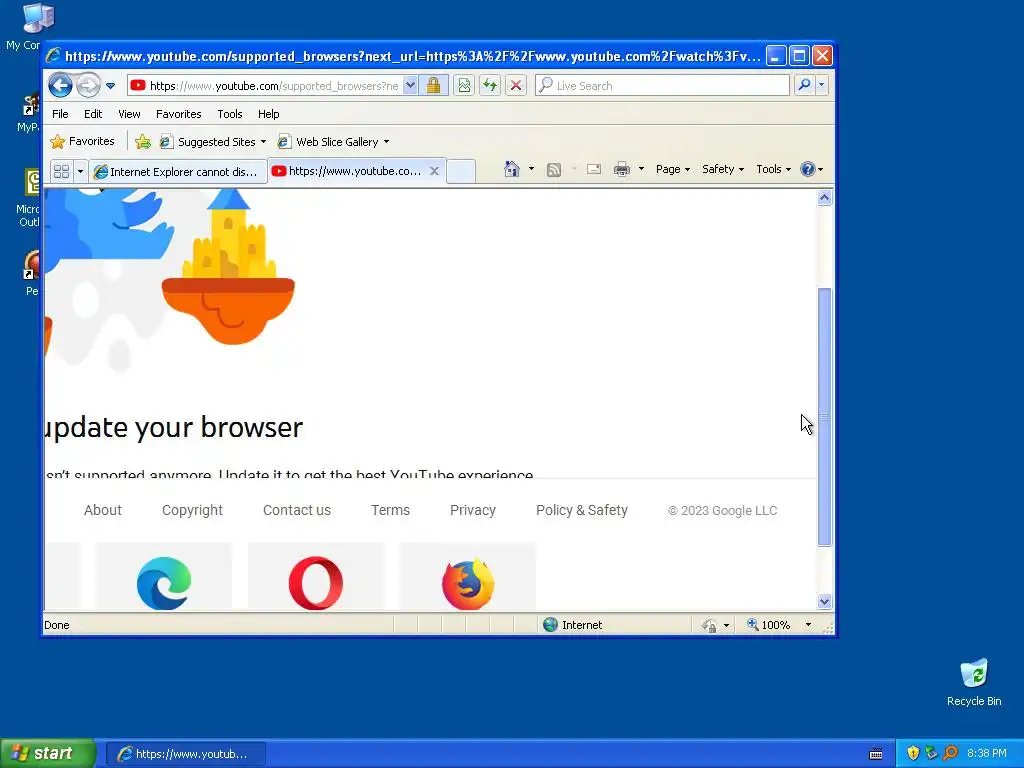Click the Contact us footer link
The height and width of the screenshot is (768, 1024).
click(296, 510)
